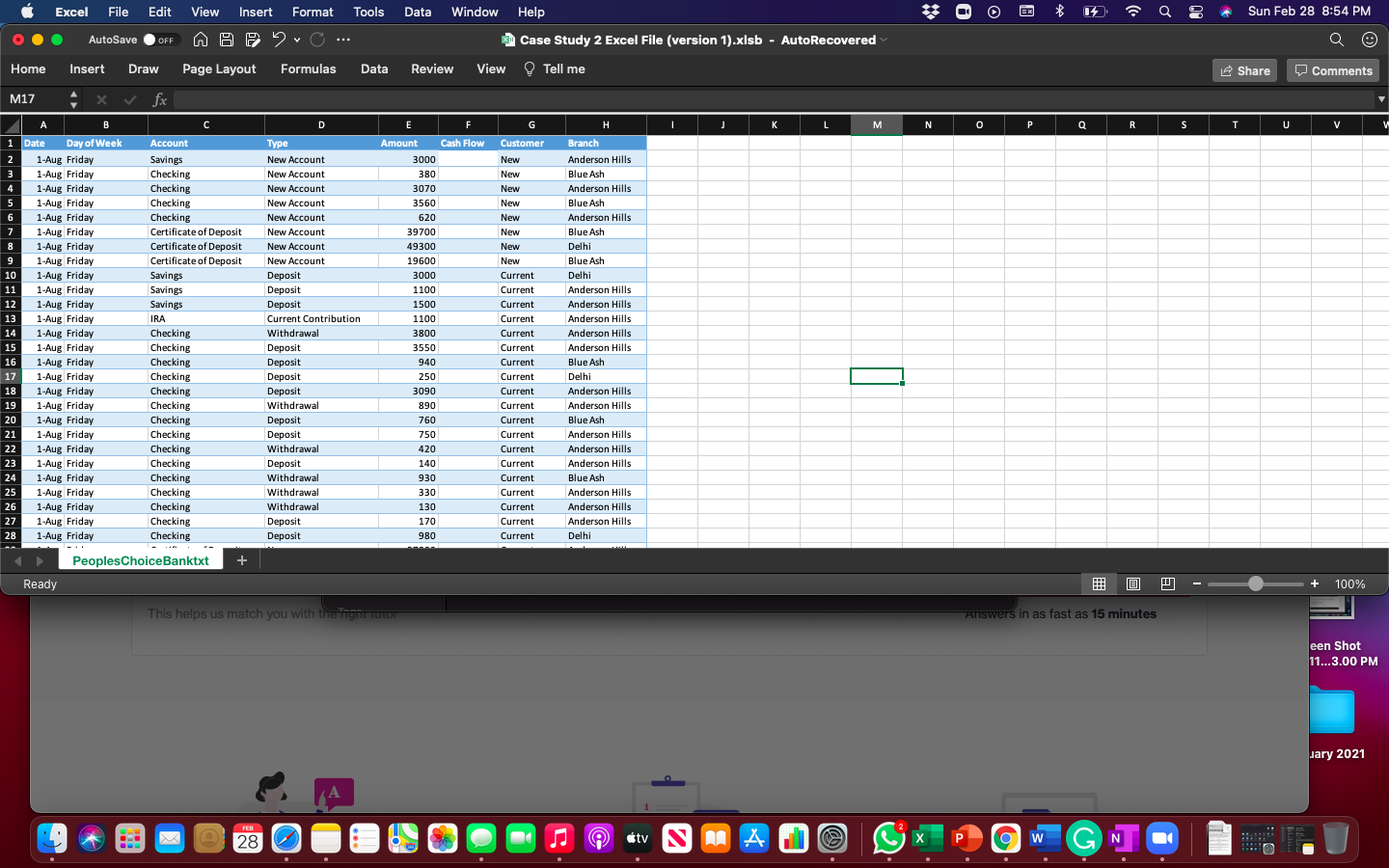This screenshot has height=868, width=1389.
Task: Click the Print icon next to Save
Action: (x=254, y=40)
